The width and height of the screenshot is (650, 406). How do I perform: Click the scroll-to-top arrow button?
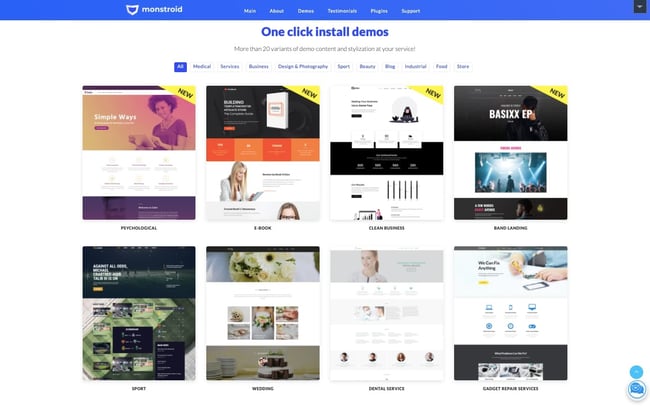(636, 371)
